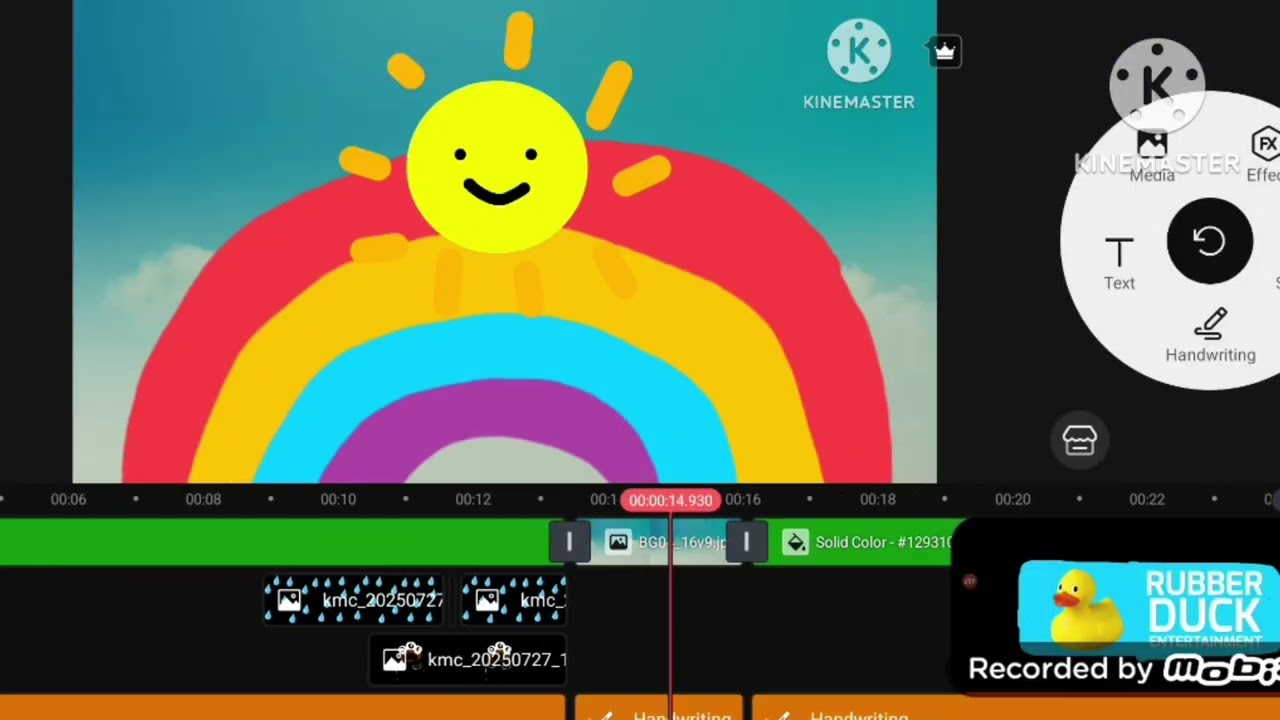Select the long orange layer at bottom left
1280x720 pixels.
tap(283, 708)
